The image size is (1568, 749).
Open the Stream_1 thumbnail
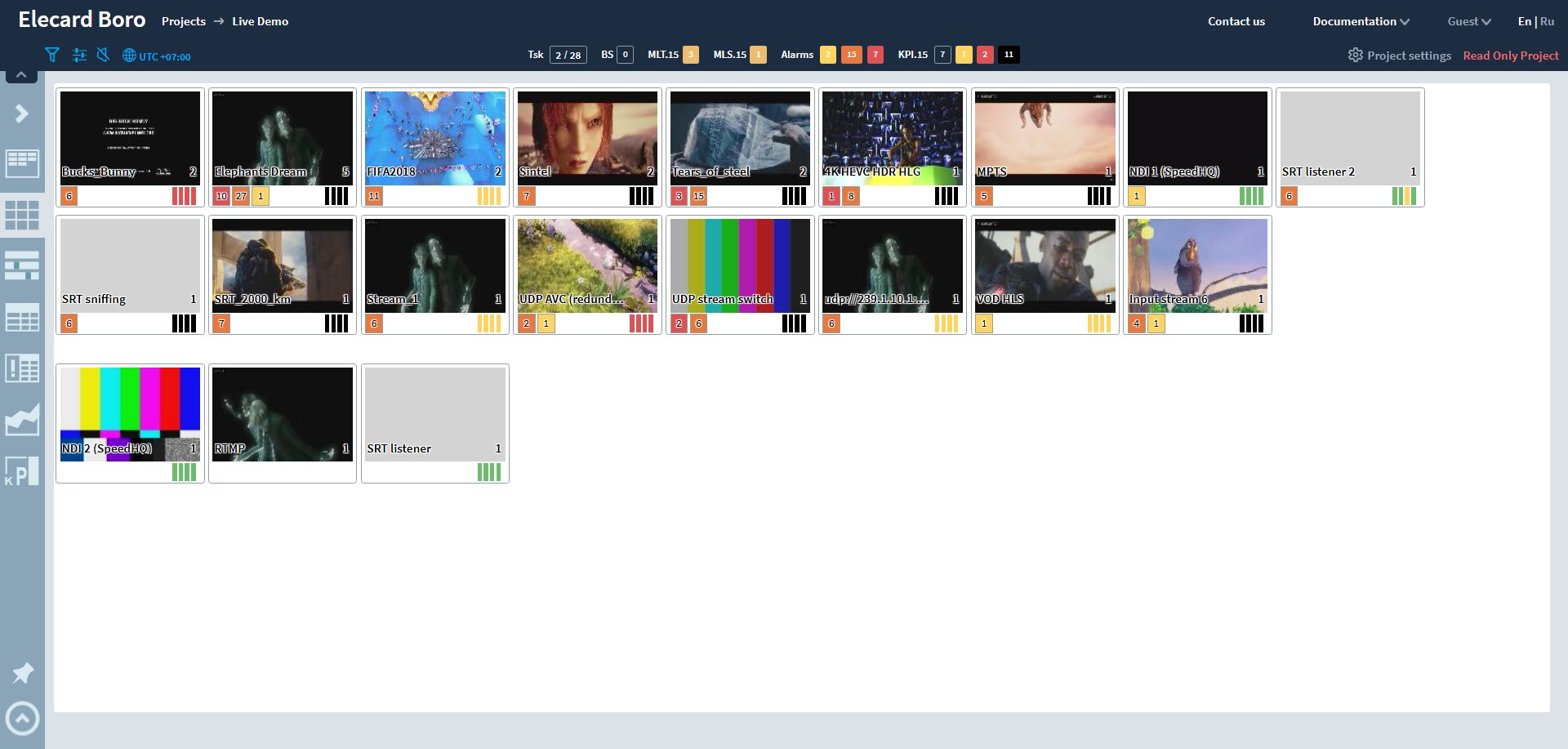[x=435, y=265]
